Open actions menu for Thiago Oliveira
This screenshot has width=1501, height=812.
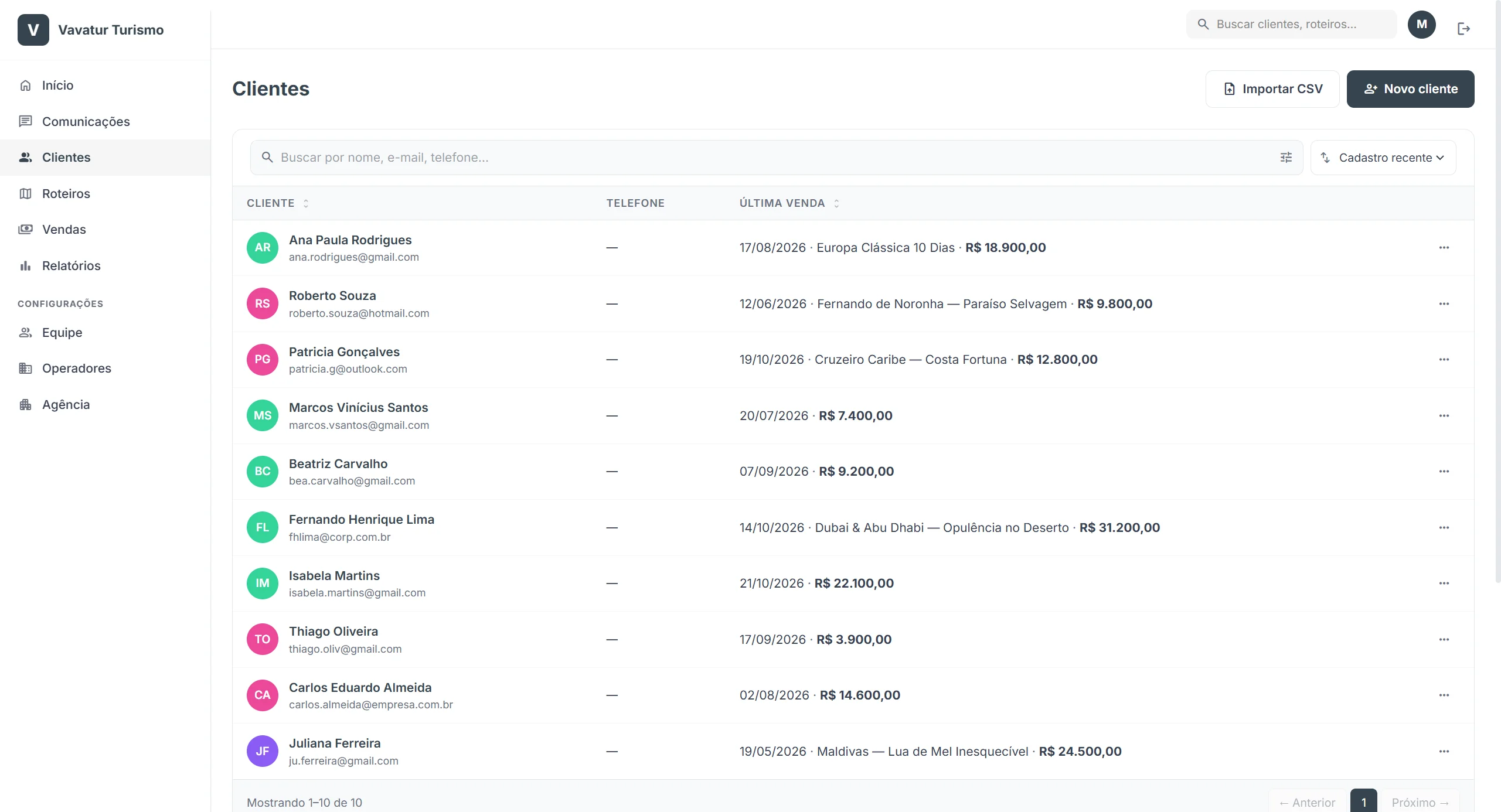pos(1444,640)
